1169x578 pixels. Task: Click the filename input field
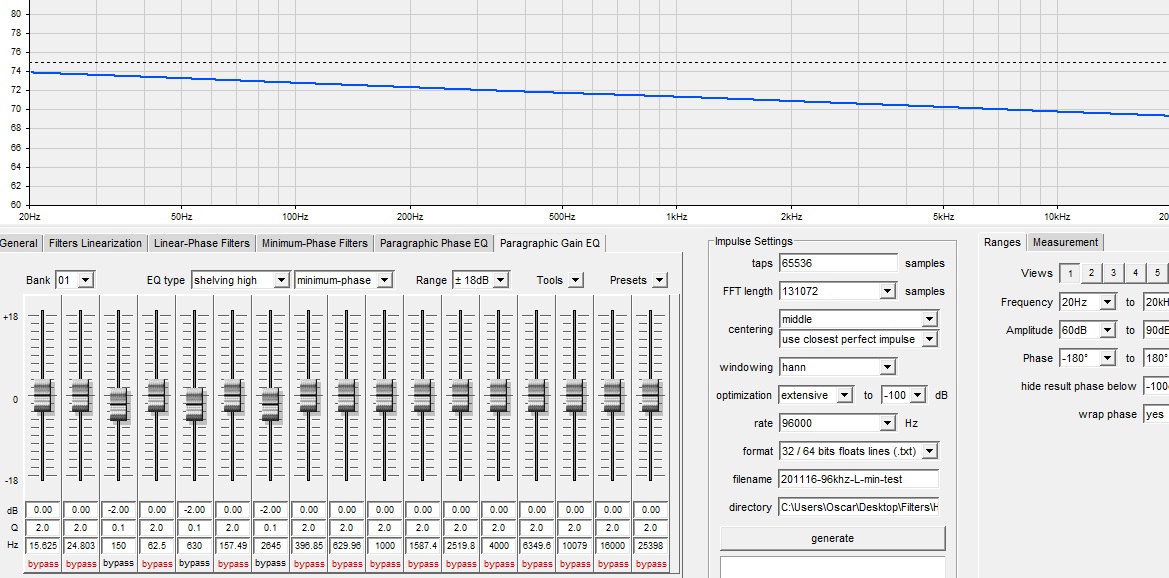point(858,479)
